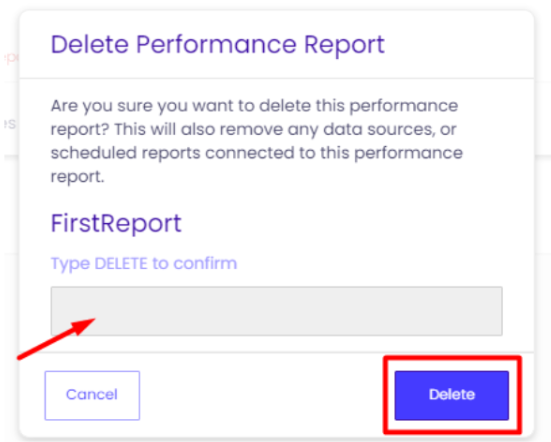Viewport: 551px width, 442px height.
Task: Click the empty footer space between Cancel and Delete
Action: pyautogui.click(x=262, y=395)
